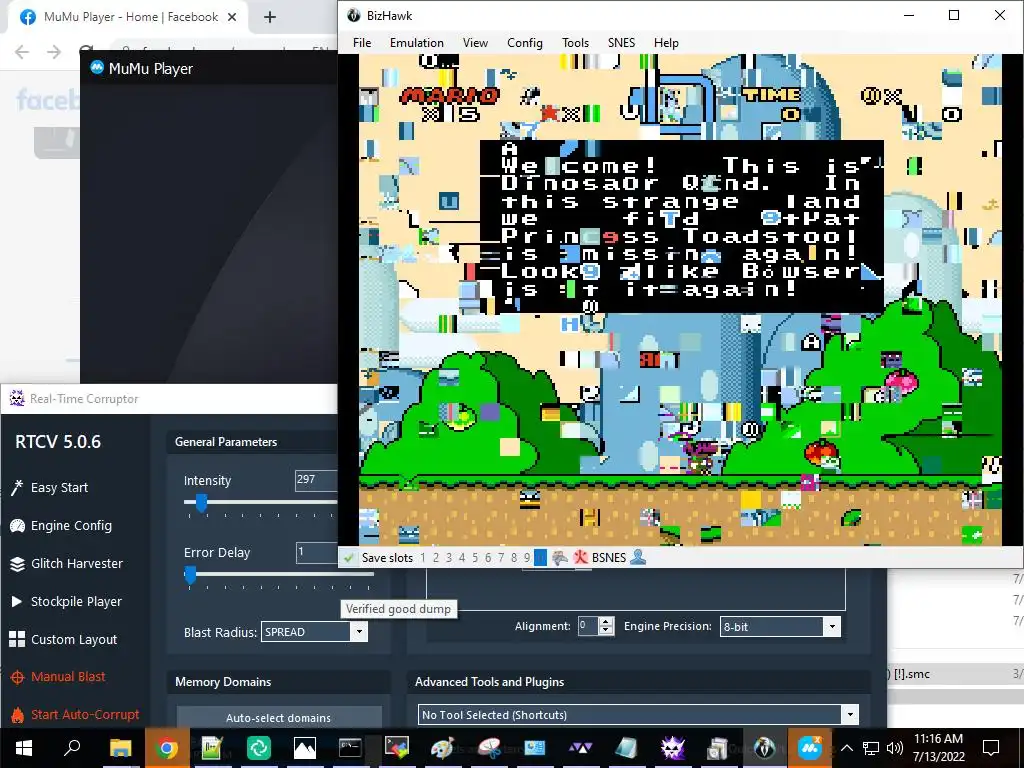Open BizHawk File menu
The width and height of the screenshot is (1024, 768).
pyautogui.click(x=362, y=42)
